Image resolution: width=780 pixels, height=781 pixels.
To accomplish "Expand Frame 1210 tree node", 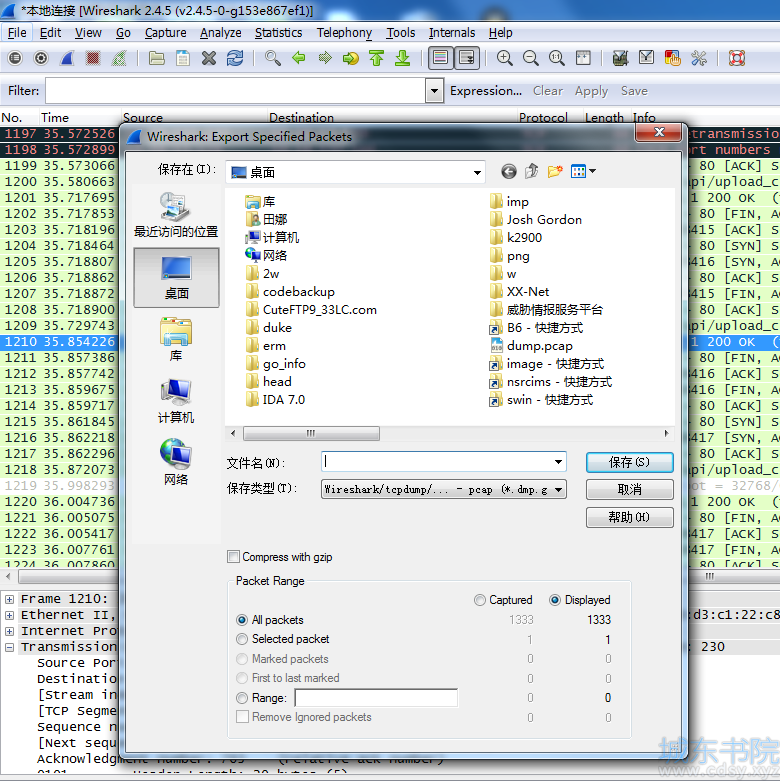I will point(9,599).
